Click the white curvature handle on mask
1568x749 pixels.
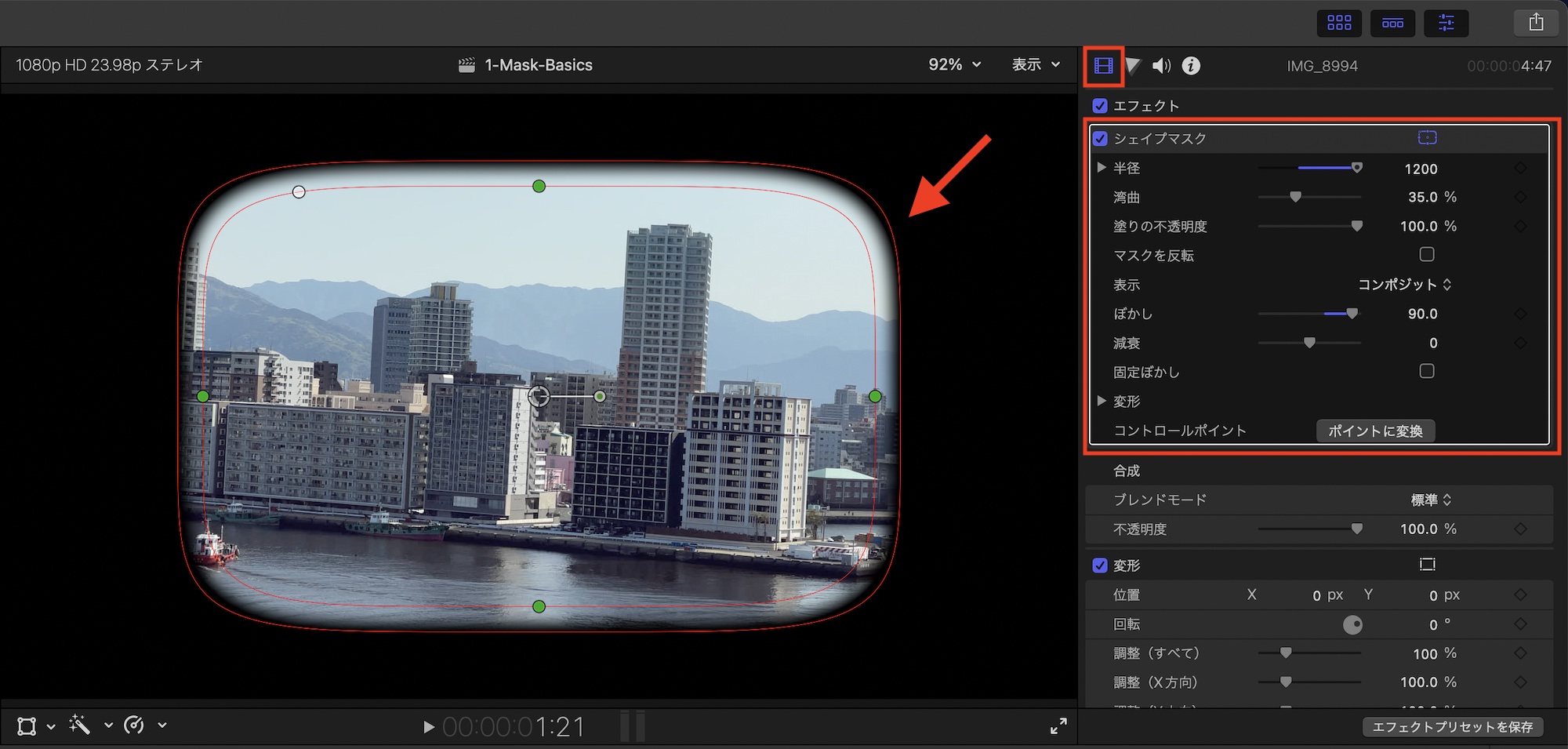point(299,192)
